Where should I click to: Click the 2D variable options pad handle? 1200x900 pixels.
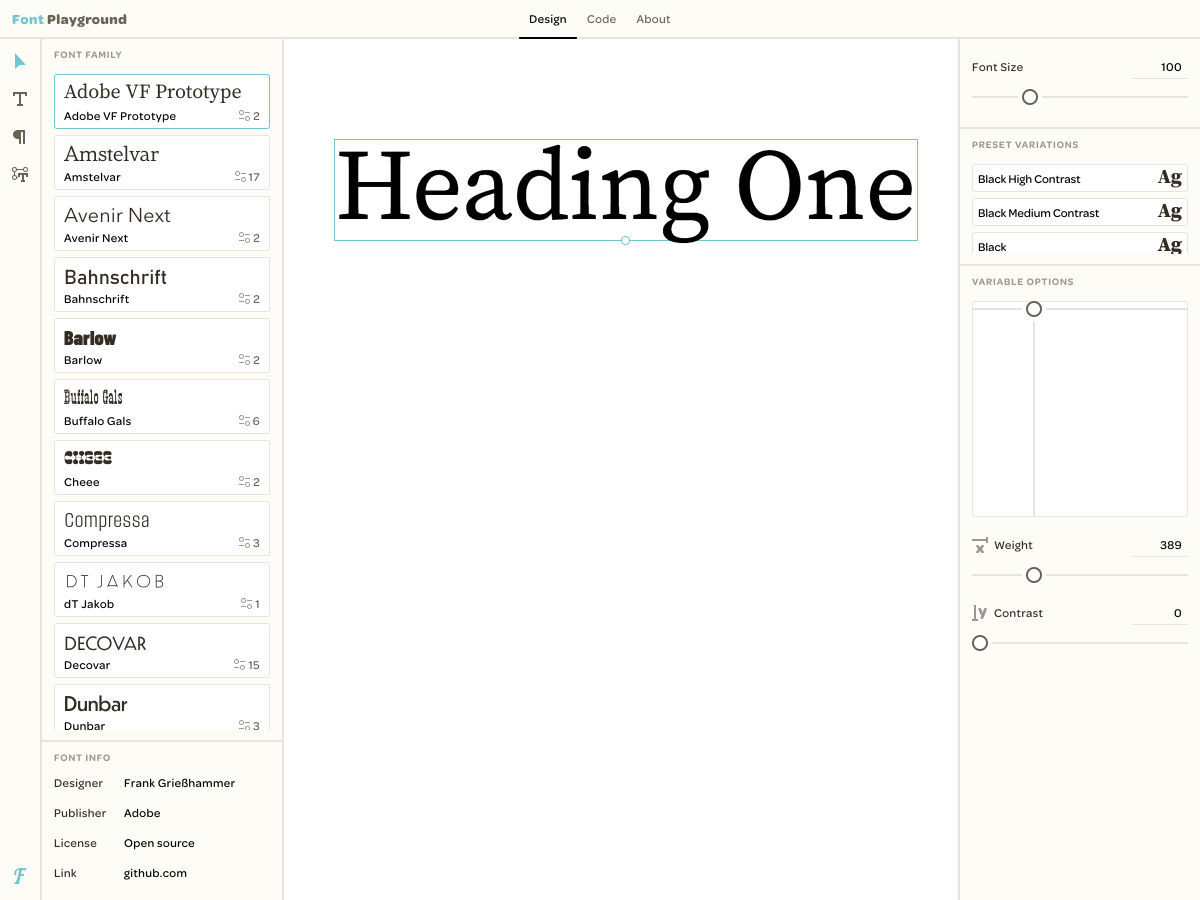pos(1034,309)
